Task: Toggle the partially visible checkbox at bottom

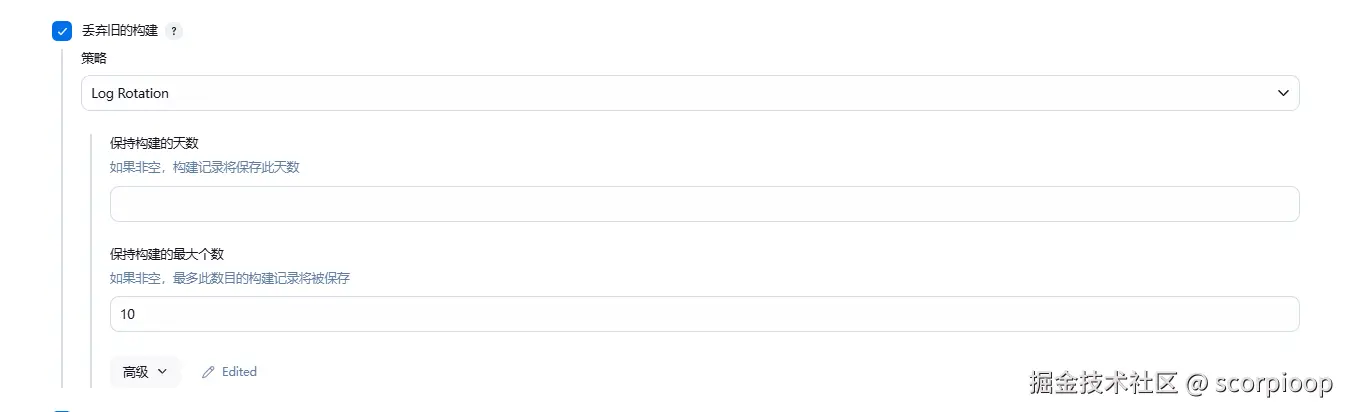Action: (62, 409)
